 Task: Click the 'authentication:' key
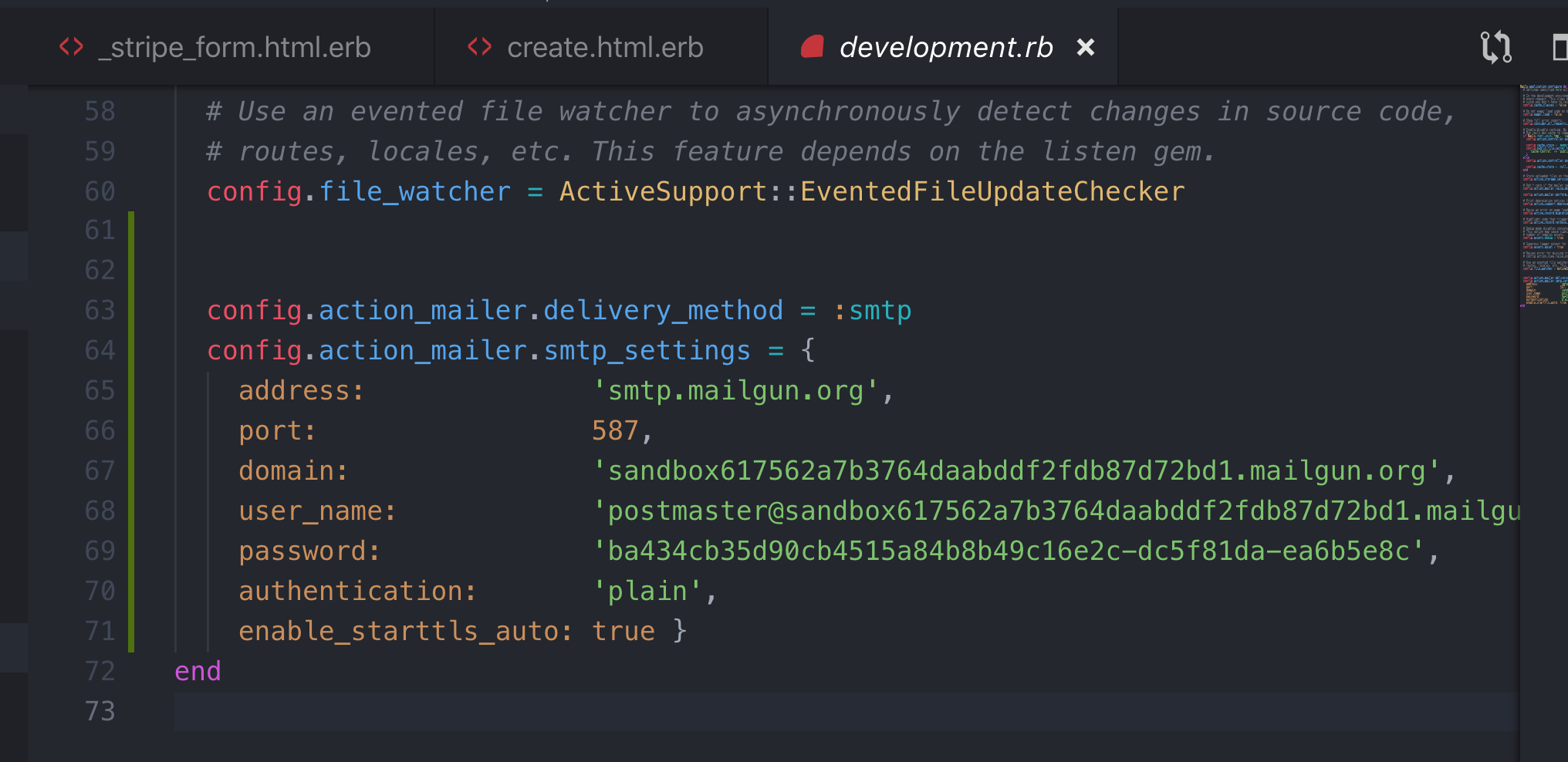click(357, 592)
